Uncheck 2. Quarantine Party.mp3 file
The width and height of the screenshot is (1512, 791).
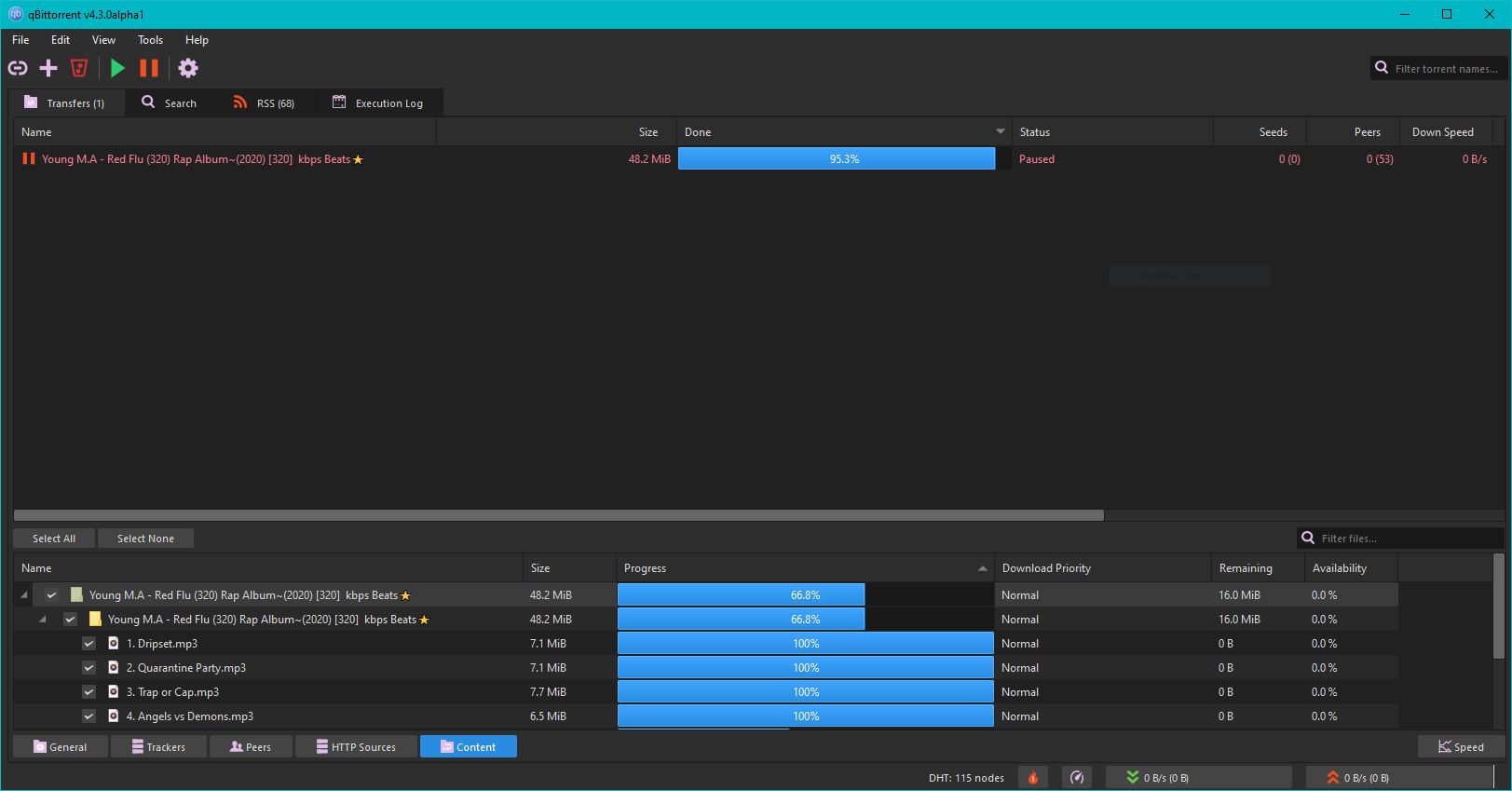[x=89, y=667]
